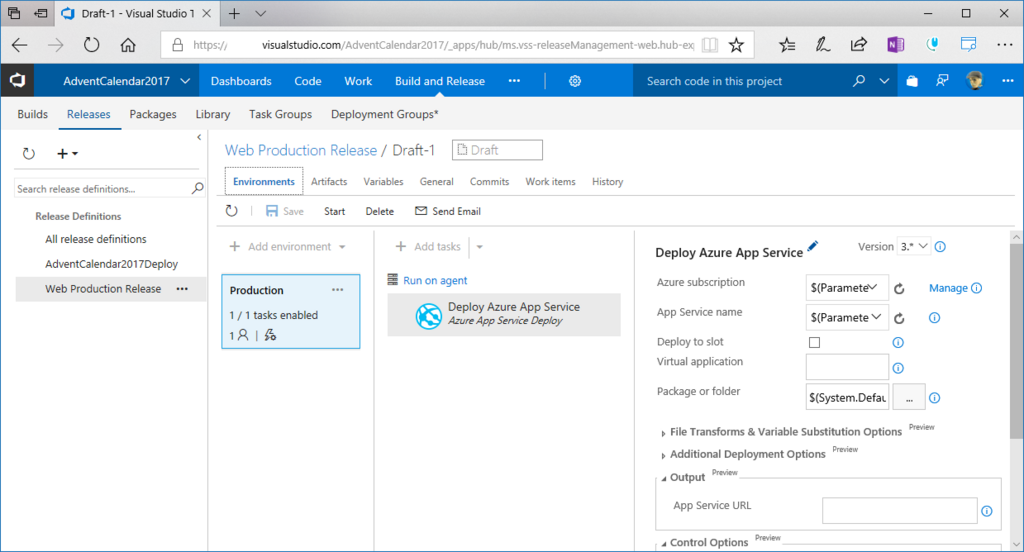Screen dimensions: 1024x552
Task: Refresh the Draft-1 release toolbar icon
Action: 232,211
